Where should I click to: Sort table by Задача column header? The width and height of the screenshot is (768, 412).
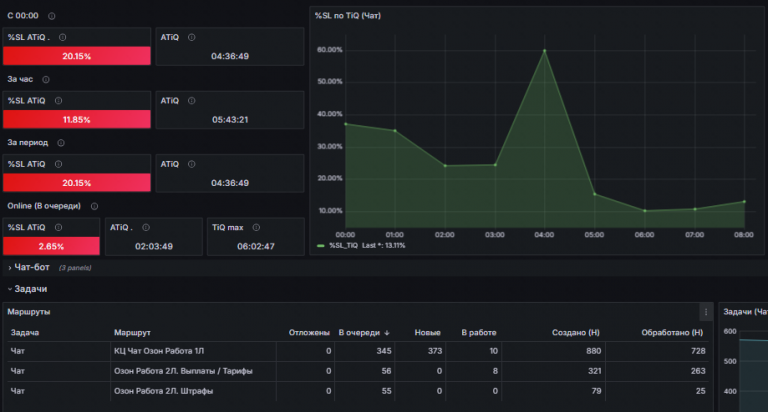click(25, 333)
